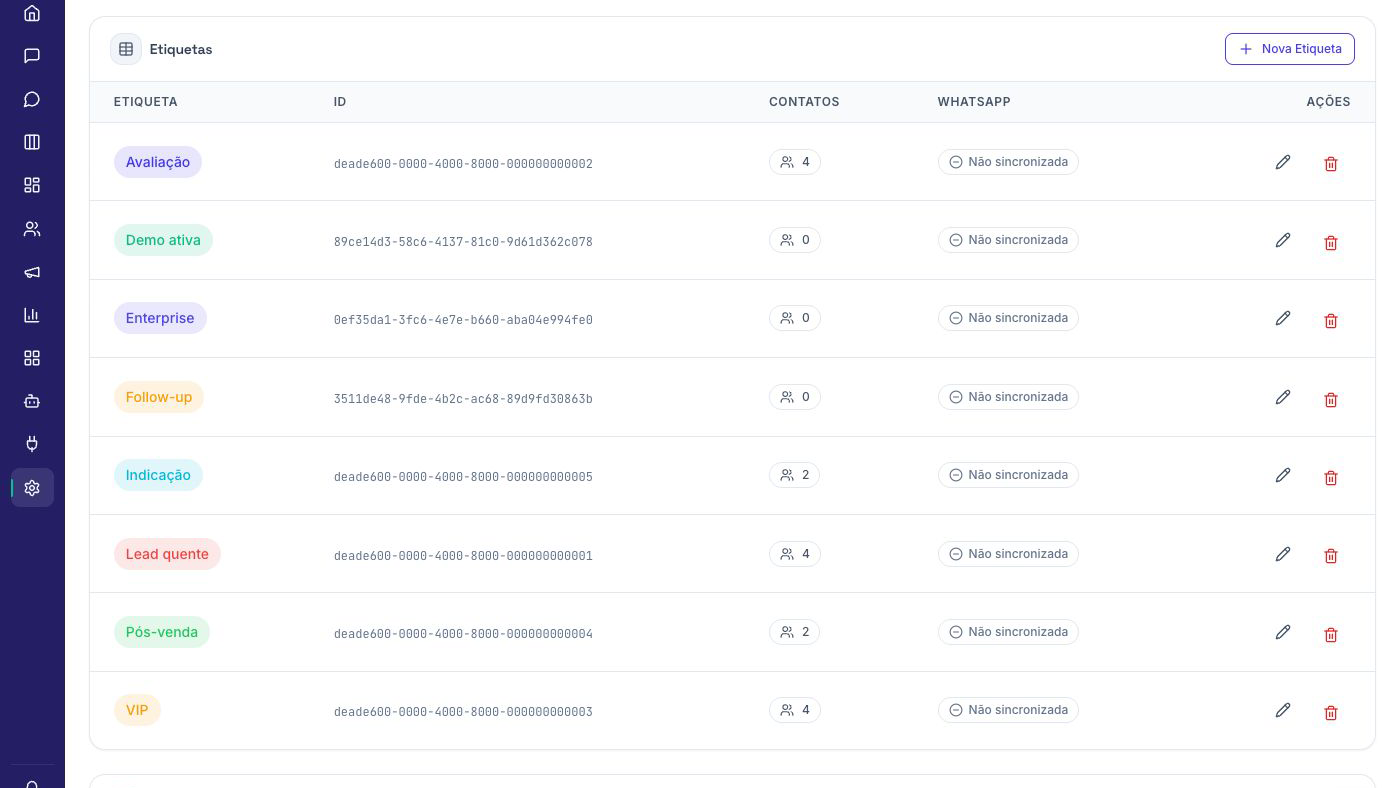This screenshot has width=1400, height=788.
Task: Open the bot icon in sidebar
Action: 32,401
